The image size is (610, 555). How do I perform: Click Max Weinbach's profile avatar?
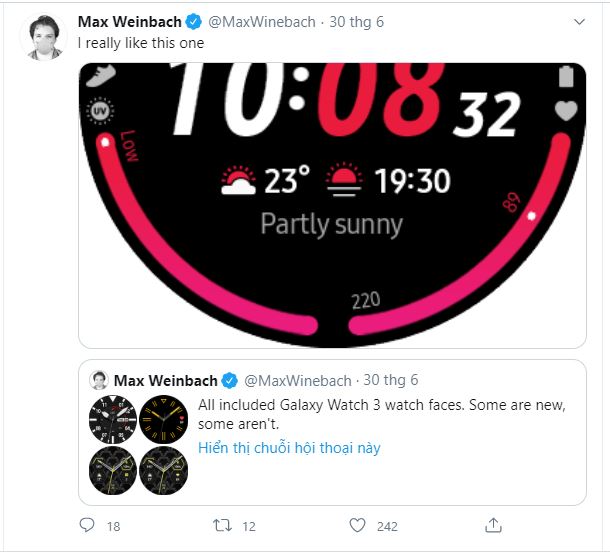(x=43, y=38)
